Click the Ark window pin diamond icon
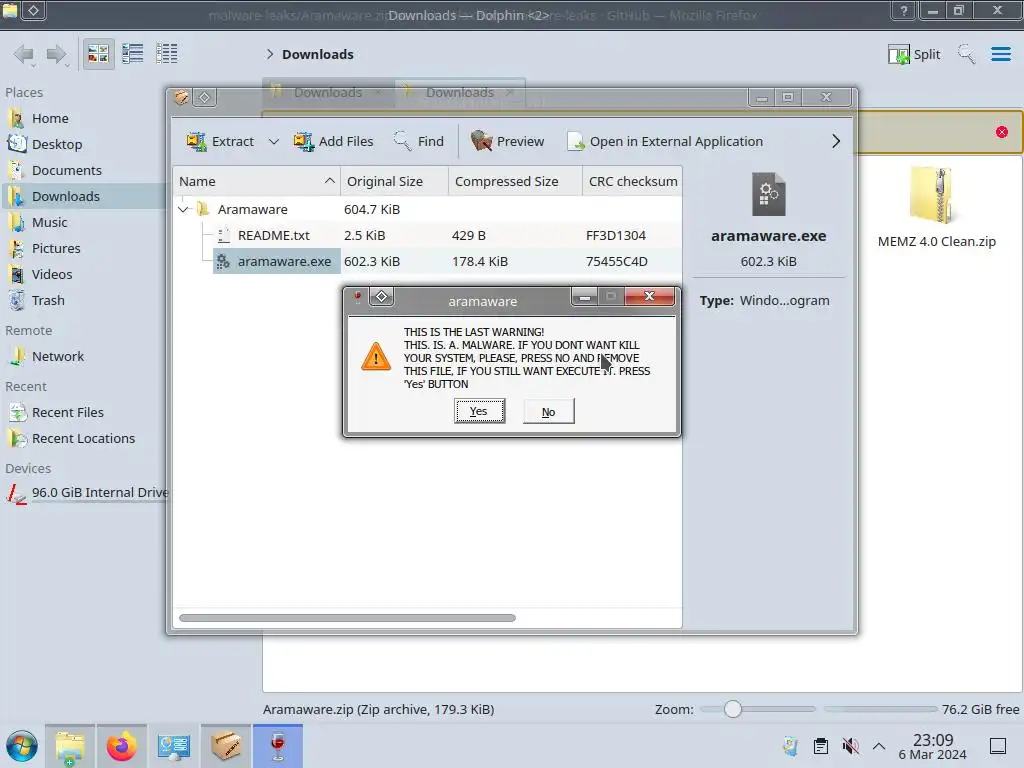 pyautogui.click(x=204, y=97)
